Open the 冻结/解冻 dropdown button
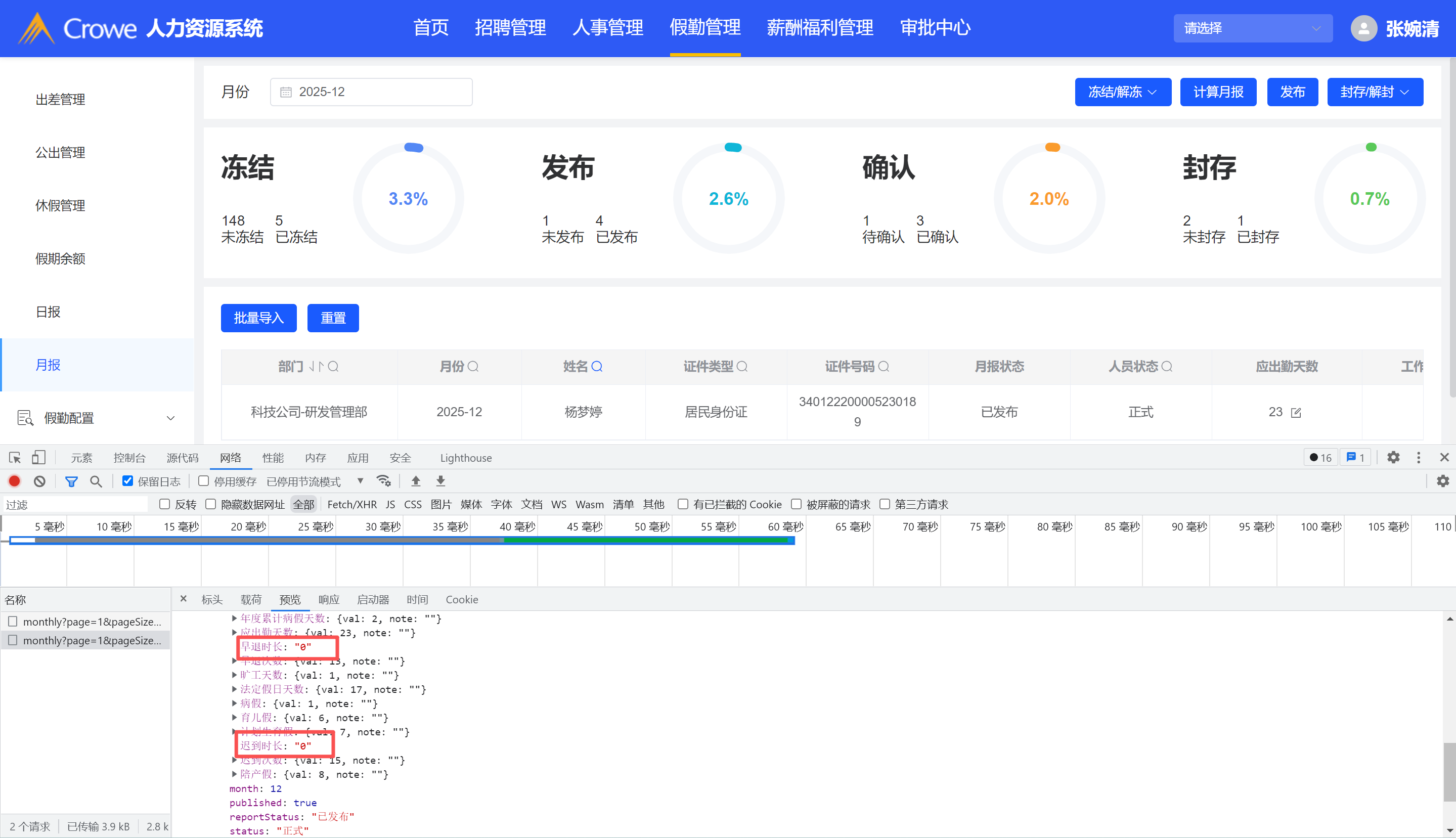The image size is (1456, 838). pyautogui.click(x=1122, y=92)
